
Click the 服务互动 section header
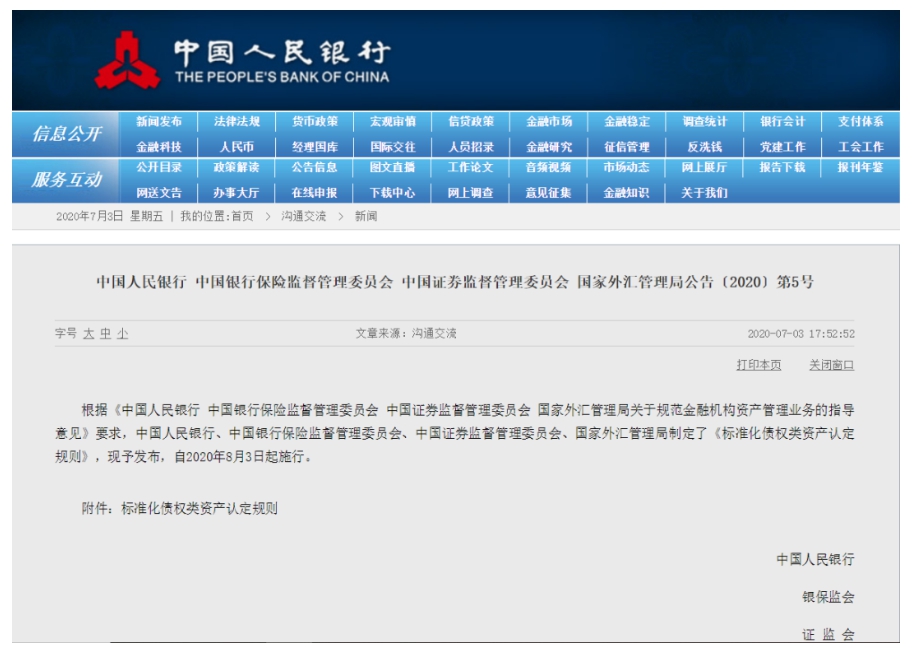pyautogui.click(x=67, y=180)
